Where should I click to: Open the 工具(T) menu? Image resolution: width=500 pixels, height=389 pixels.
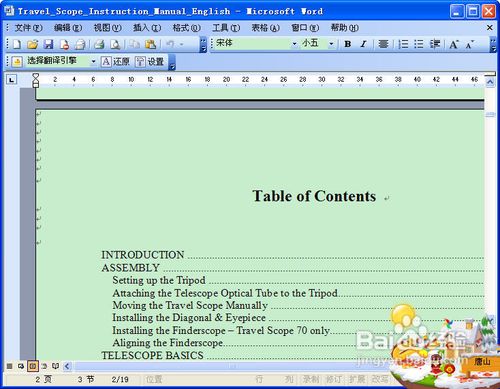(226, 28)
